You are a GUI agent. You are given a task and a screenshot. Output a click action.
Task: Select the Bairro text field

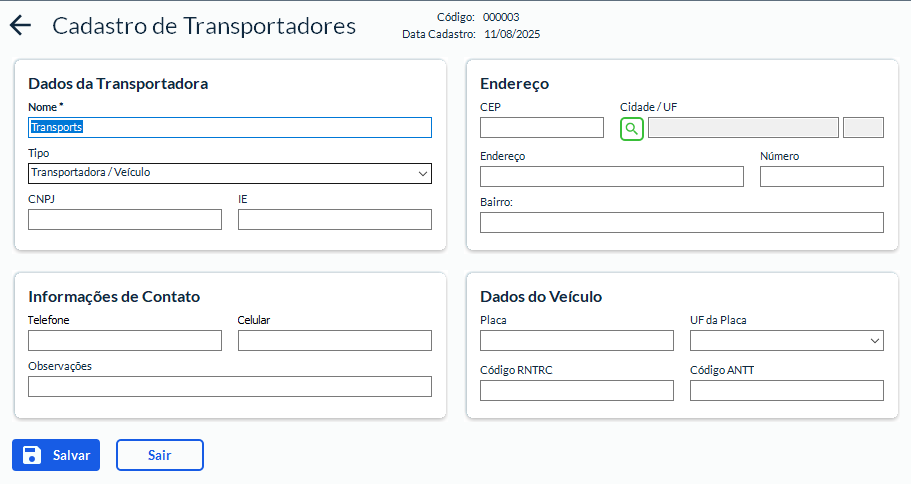coord(682,222)
